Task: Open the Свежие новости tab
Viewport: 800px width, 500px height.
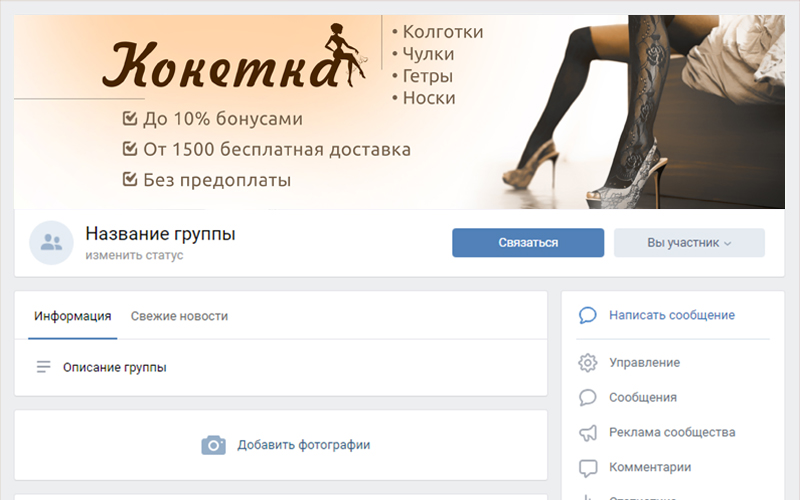Action: click(x=179, y=316)
